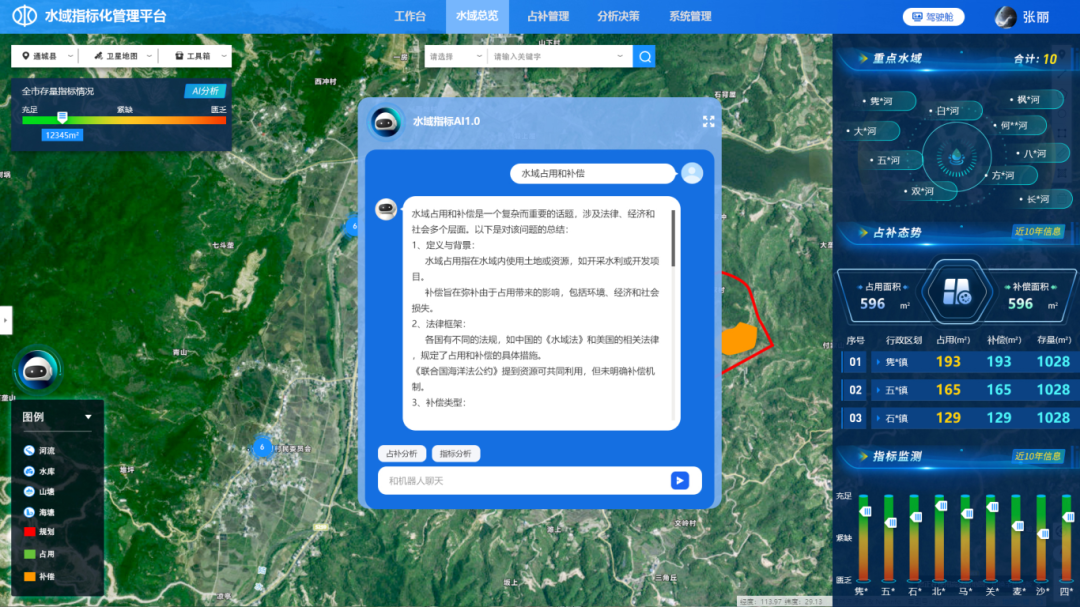The image size is (1080, 607).
Task: Click the platform logo beside 水域指标化管理平台
Action: pyautogui.click(x=23, y=16)
